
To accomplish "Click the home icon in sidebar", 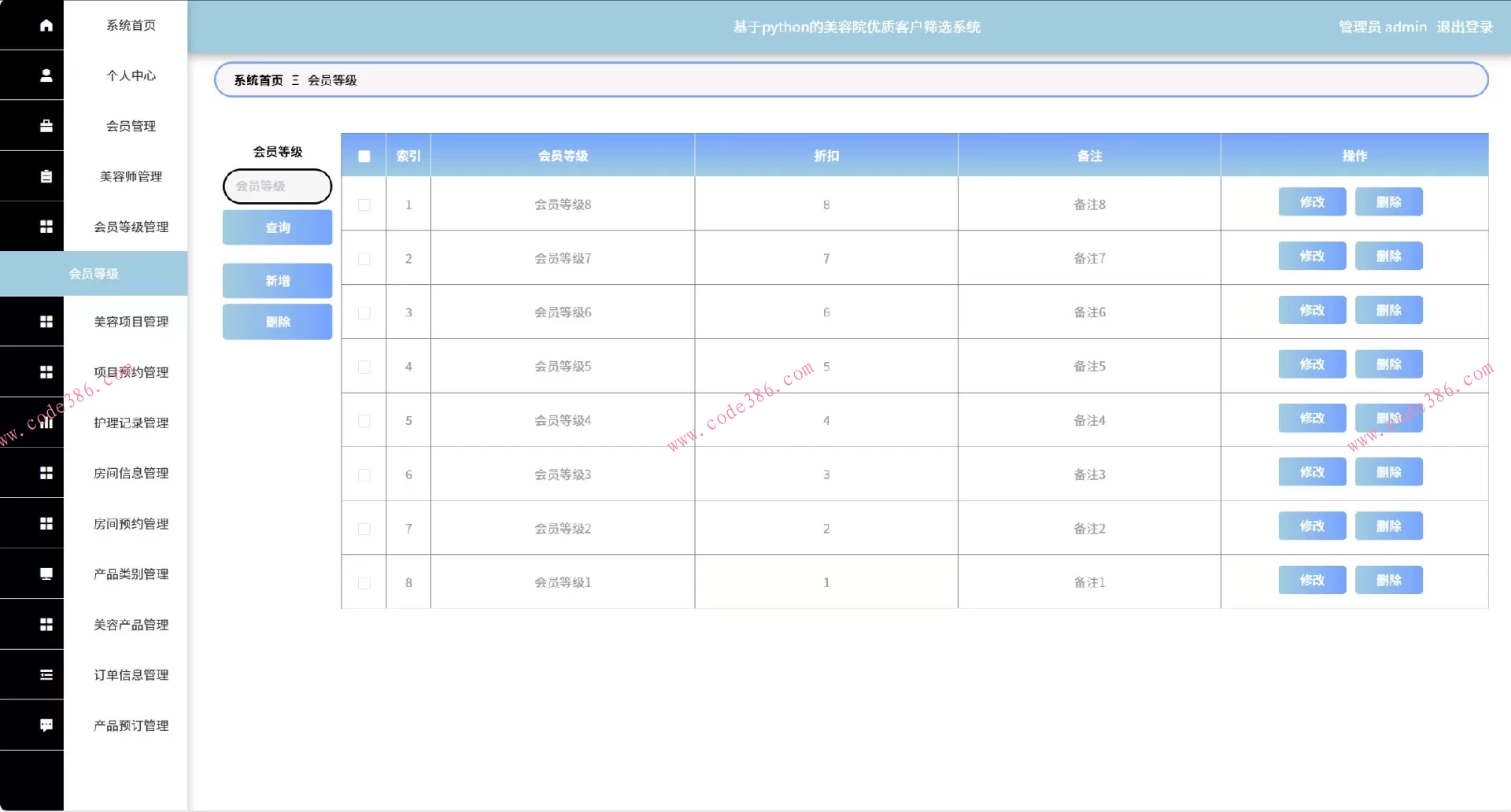I will 46,25.
